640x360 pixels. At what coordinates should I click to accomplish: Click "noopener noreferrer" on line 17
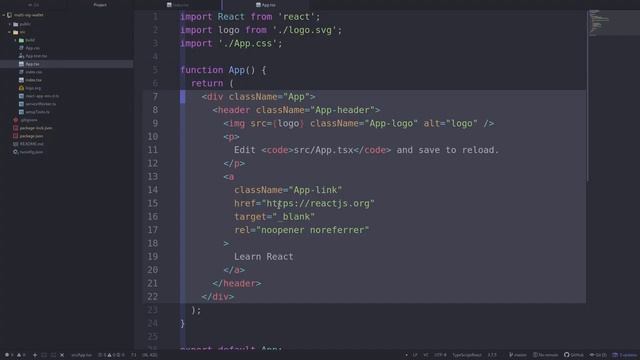[x=313, y=230]
